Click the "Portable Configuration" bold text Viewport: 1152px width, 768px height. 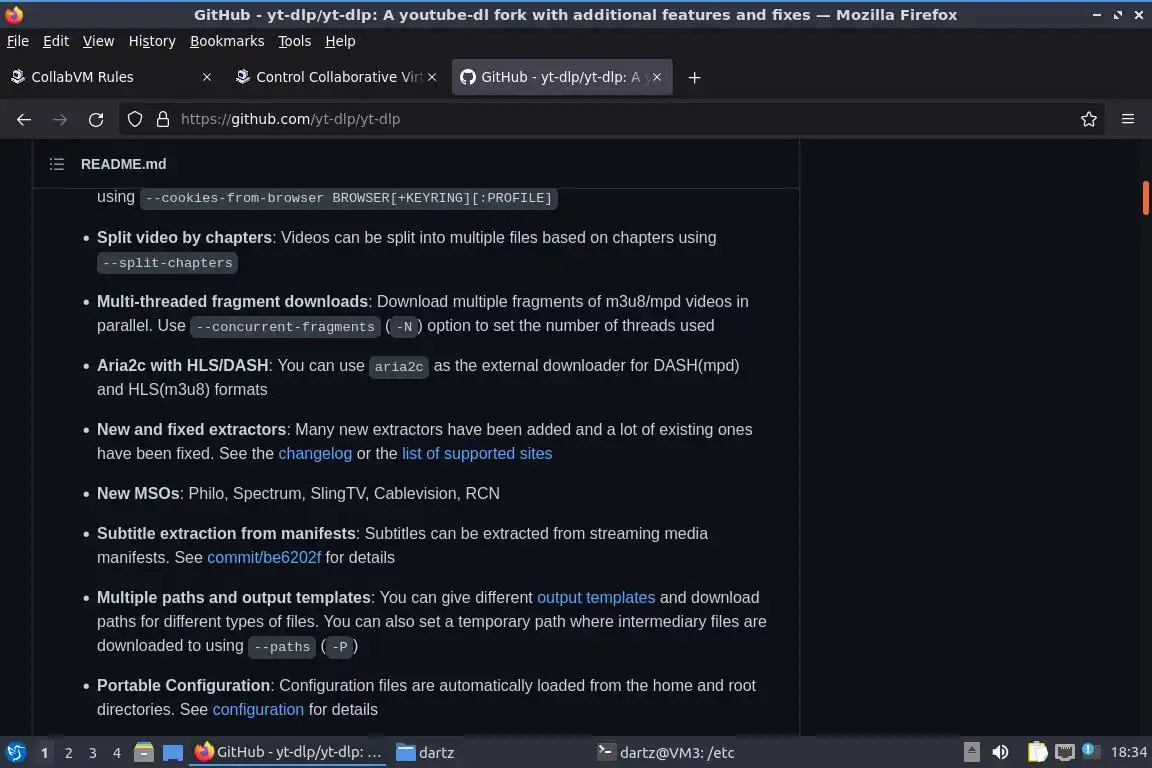(184, 685)
